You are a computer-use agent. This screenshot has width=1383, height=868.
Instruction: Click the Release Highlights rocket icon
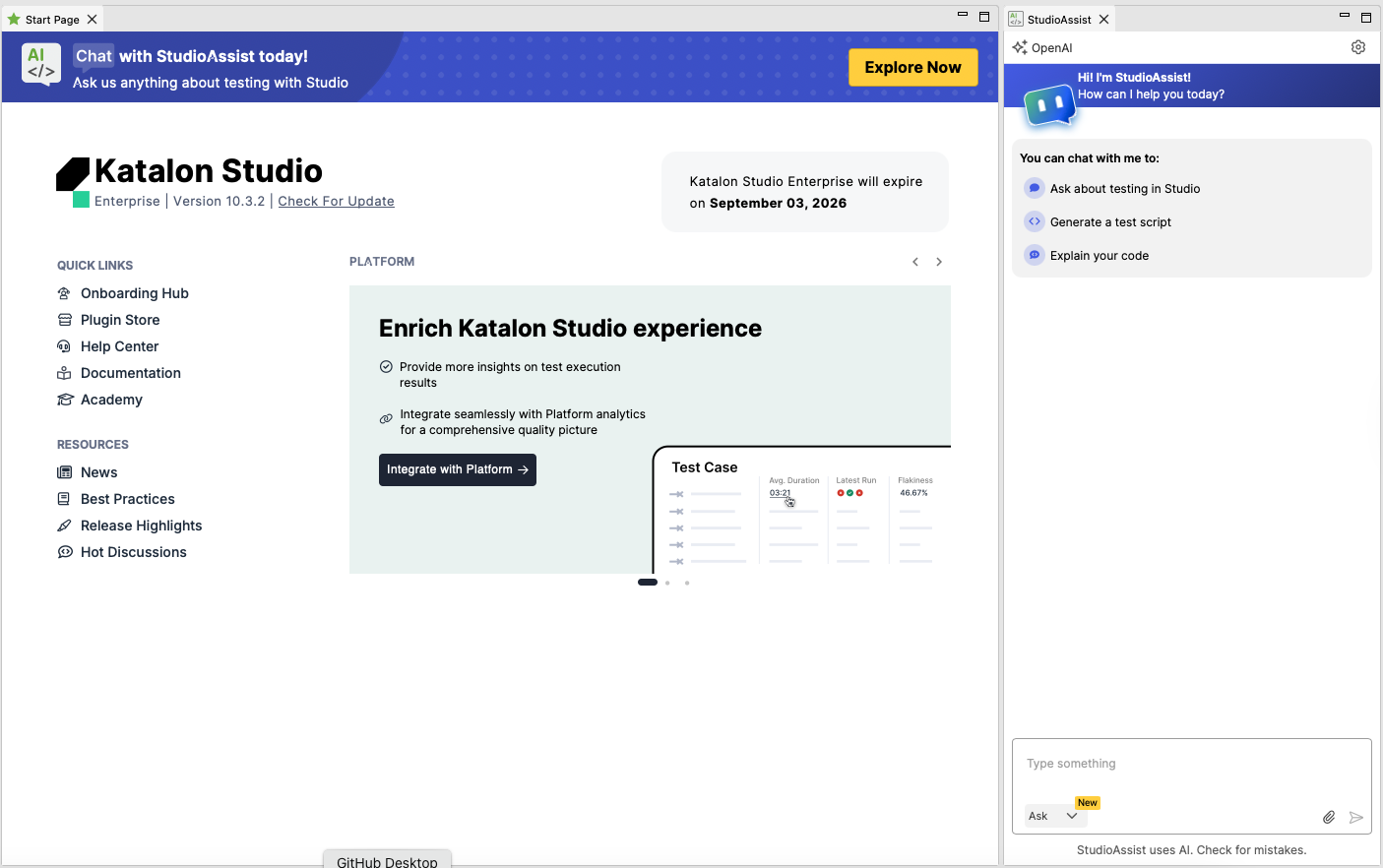tap(64, 526)
